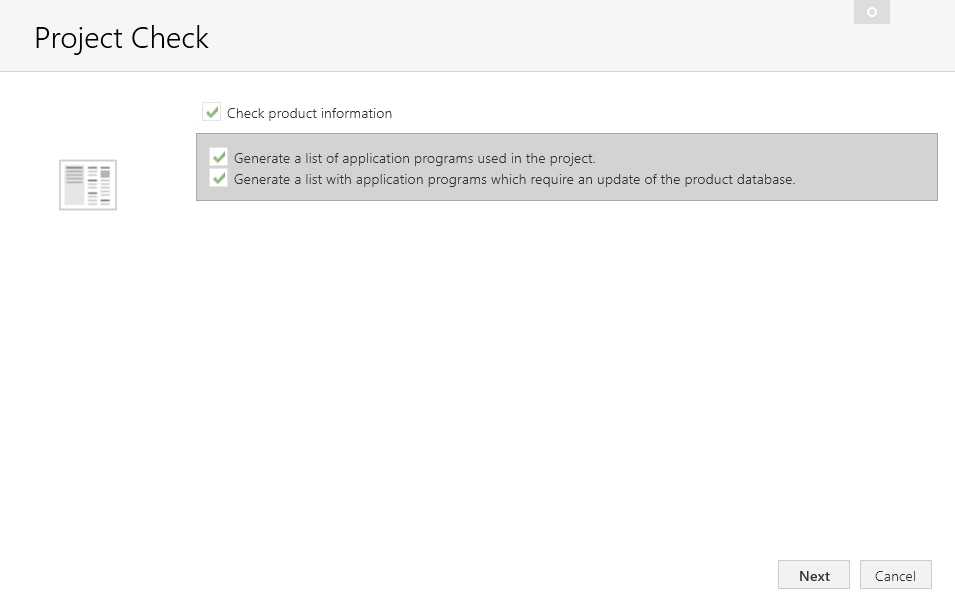The image size is (955, 598).
Task: Toggle the programs used in project checkbox
Action: [219, 157]
